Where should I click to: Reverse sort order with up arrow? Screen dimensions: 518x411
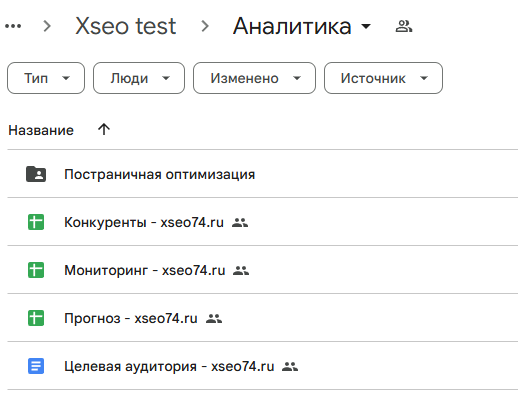tap(104, 129)
